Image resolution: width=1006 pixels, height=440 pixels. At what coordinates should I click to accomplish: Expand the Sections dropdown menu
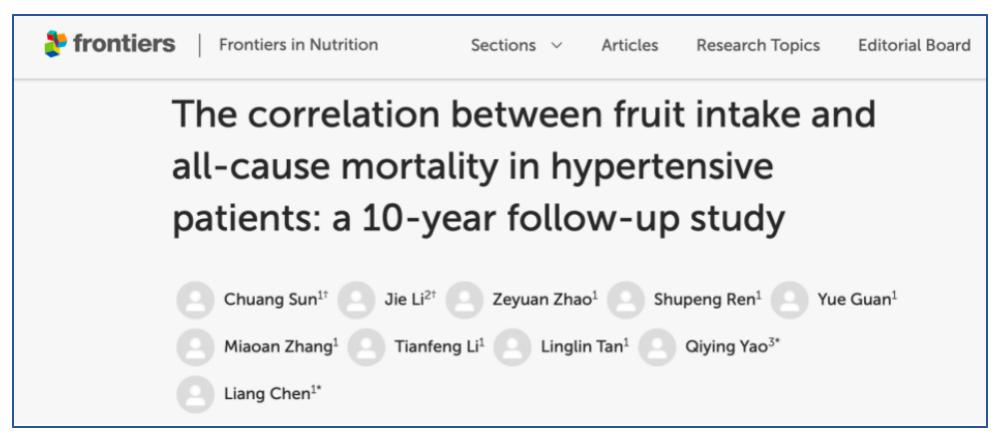(x=516, y=46)
